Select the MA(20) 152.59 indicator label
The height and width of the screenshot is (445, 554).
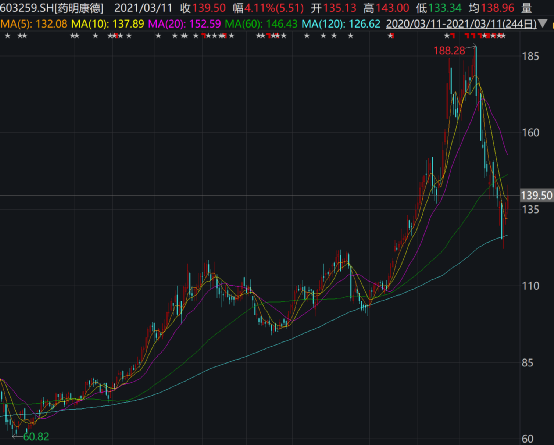tap(184, 24)
